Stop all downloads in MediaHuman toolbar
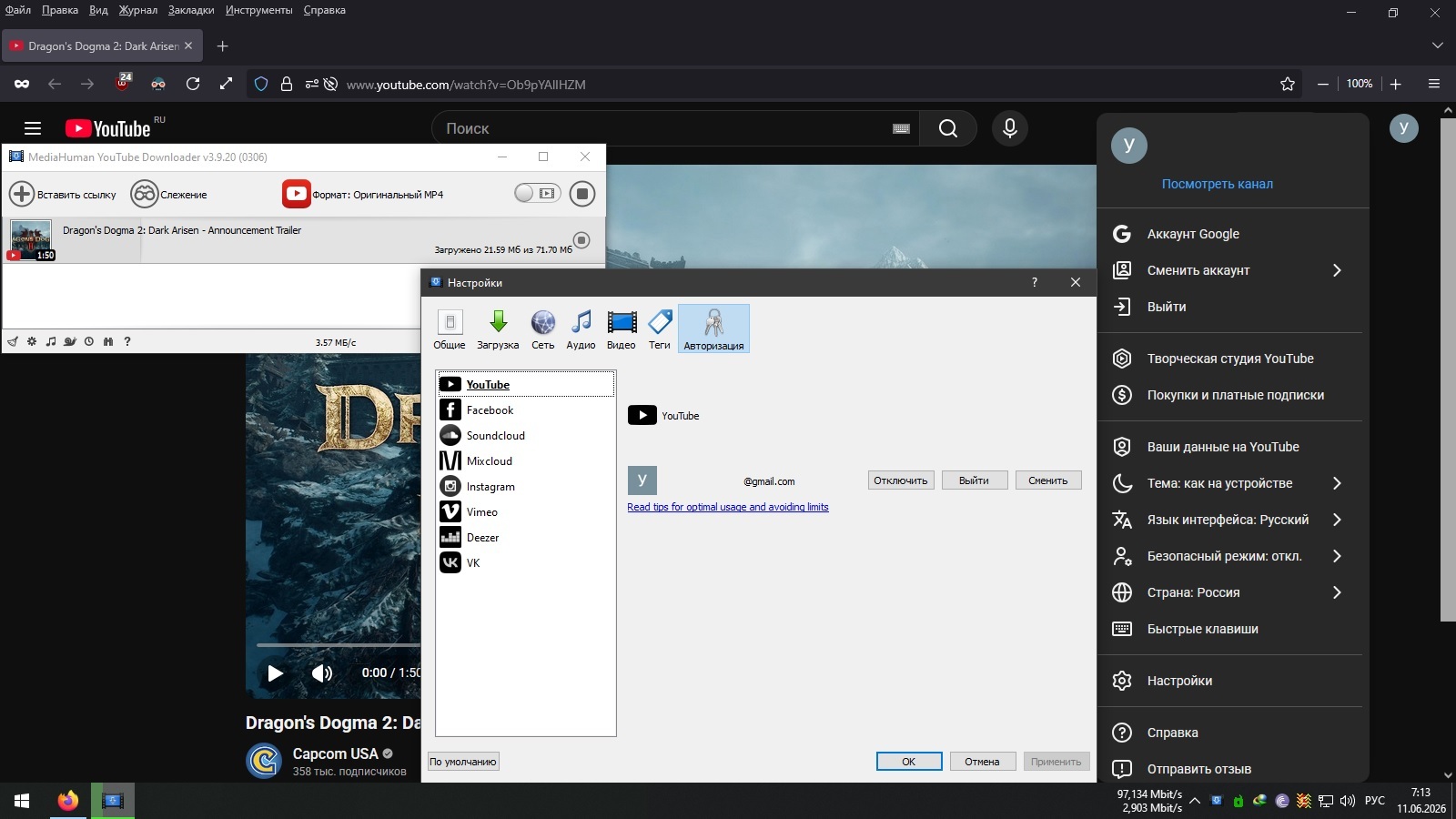The height and width of the screenshot is (819, 1456). [x=582, y=194]
